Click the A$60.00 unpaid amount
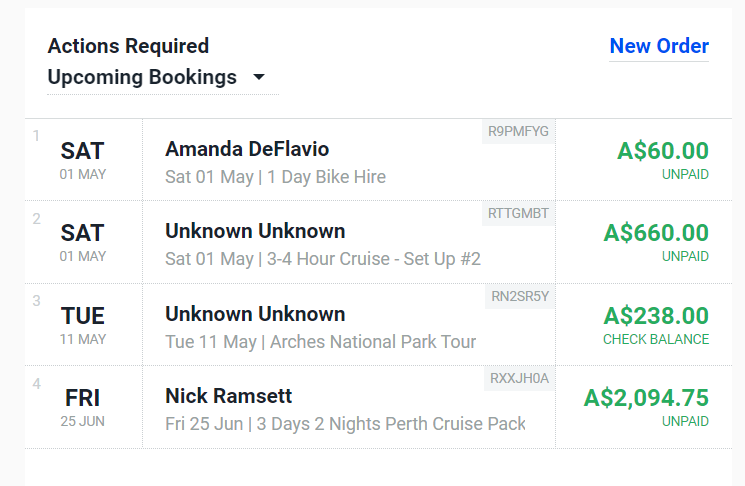 pyautogui.click(x=662, y=151)
